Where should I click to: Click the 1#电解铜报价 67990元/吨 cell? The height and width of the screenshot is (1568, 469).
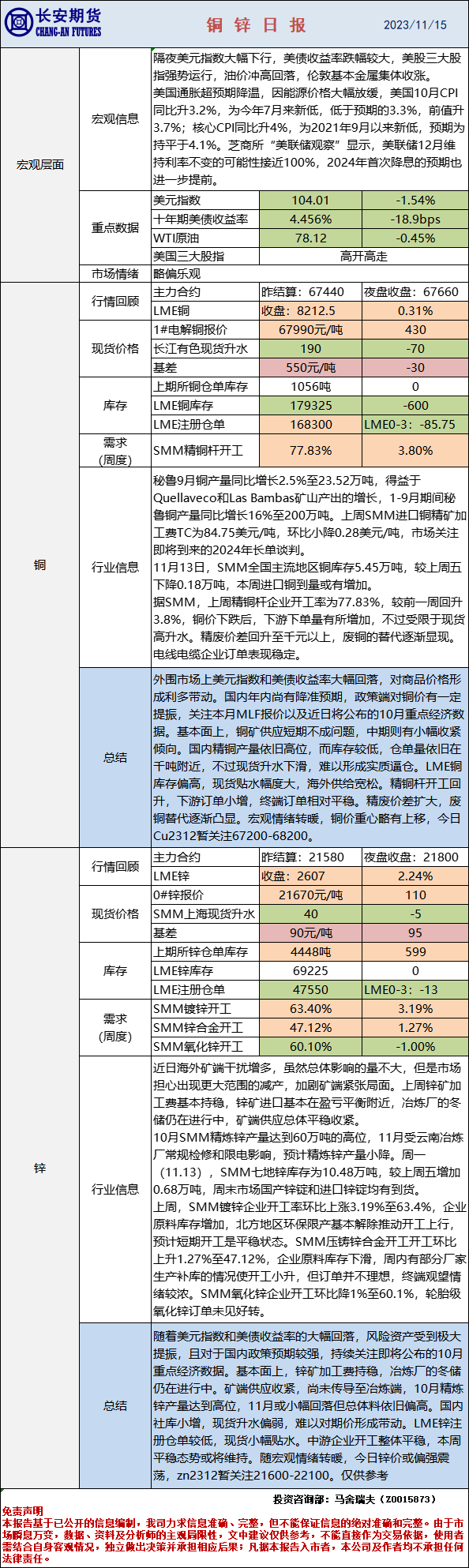pos(310,330)
